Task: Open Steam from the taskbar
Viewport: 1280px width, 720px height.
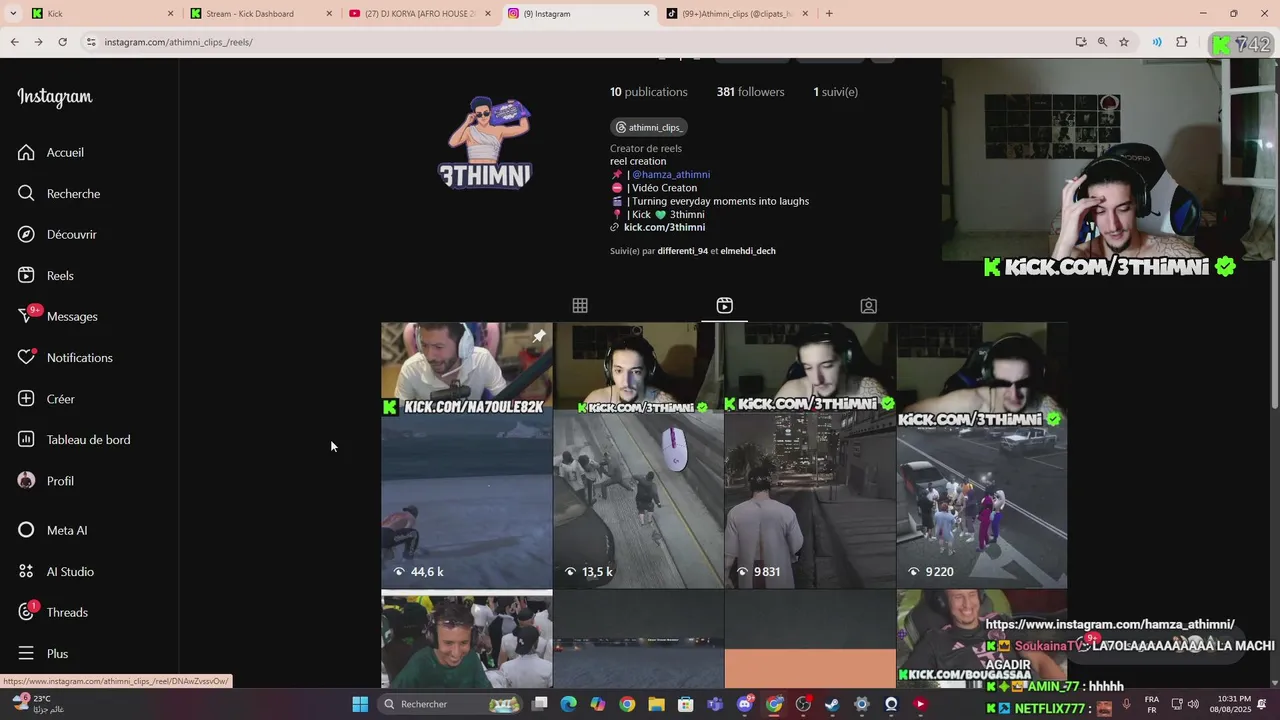Action: 832,704
